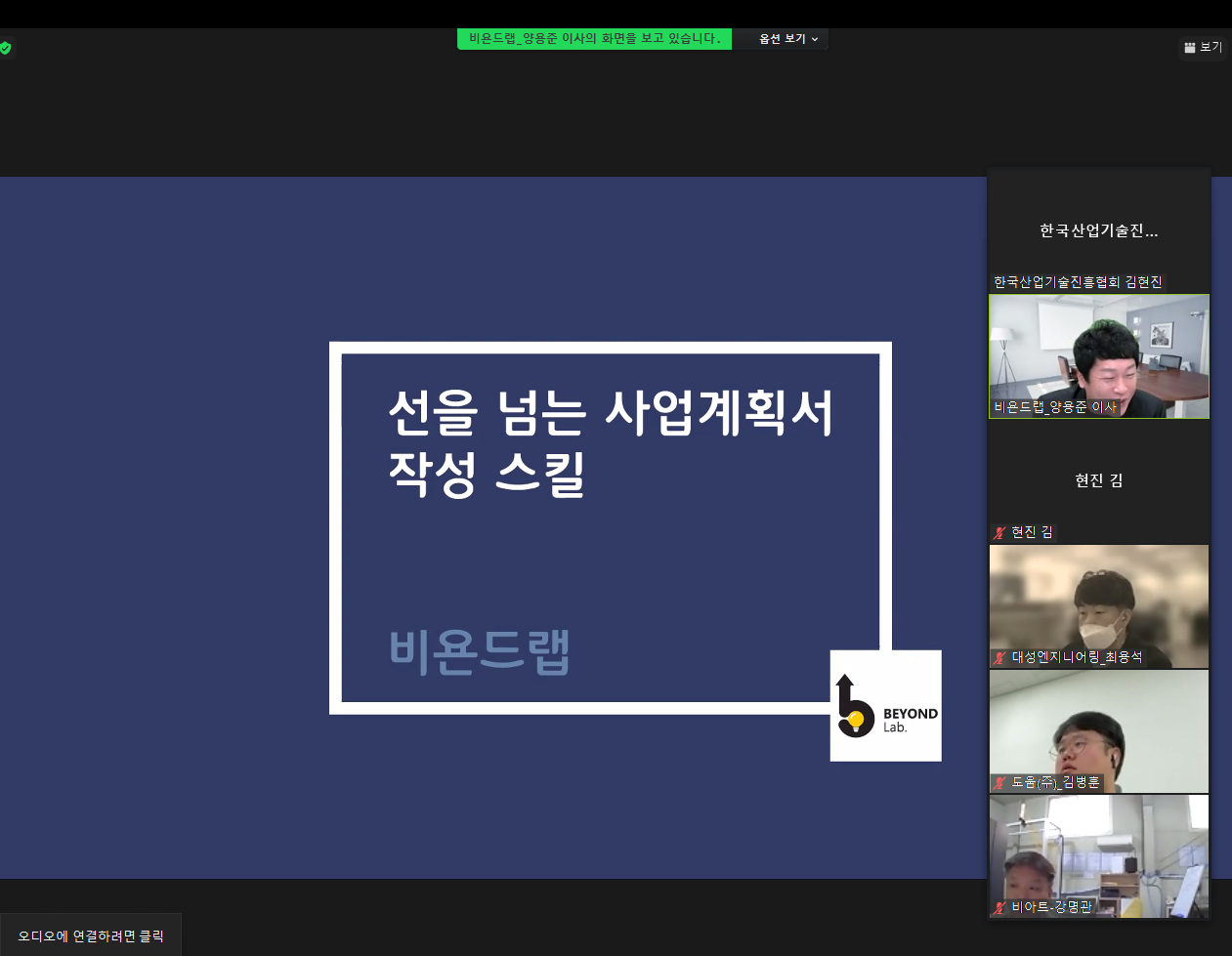Viewport: 1232px width, 956px height.
Task: Click name label 한국산업기술진흥협회 김현진
Action: point(1078,282)
